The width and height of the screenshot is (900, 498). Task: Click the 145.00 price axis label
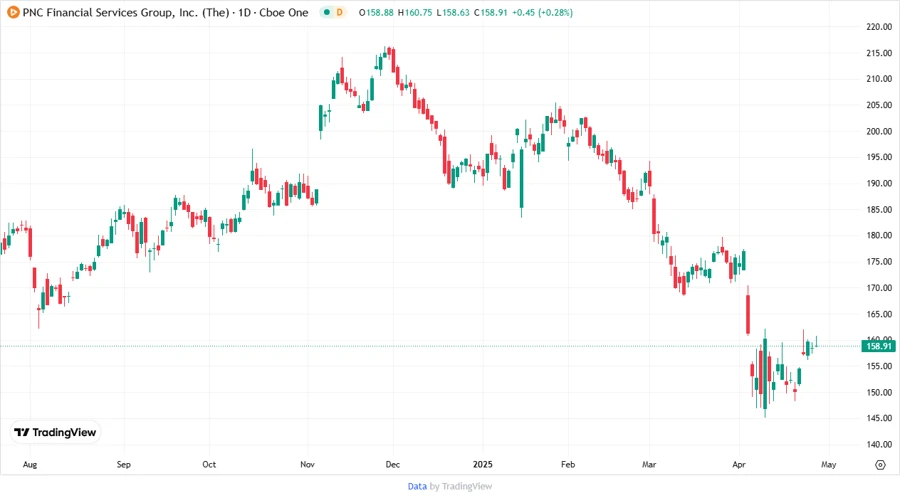[x=879, y=418]
